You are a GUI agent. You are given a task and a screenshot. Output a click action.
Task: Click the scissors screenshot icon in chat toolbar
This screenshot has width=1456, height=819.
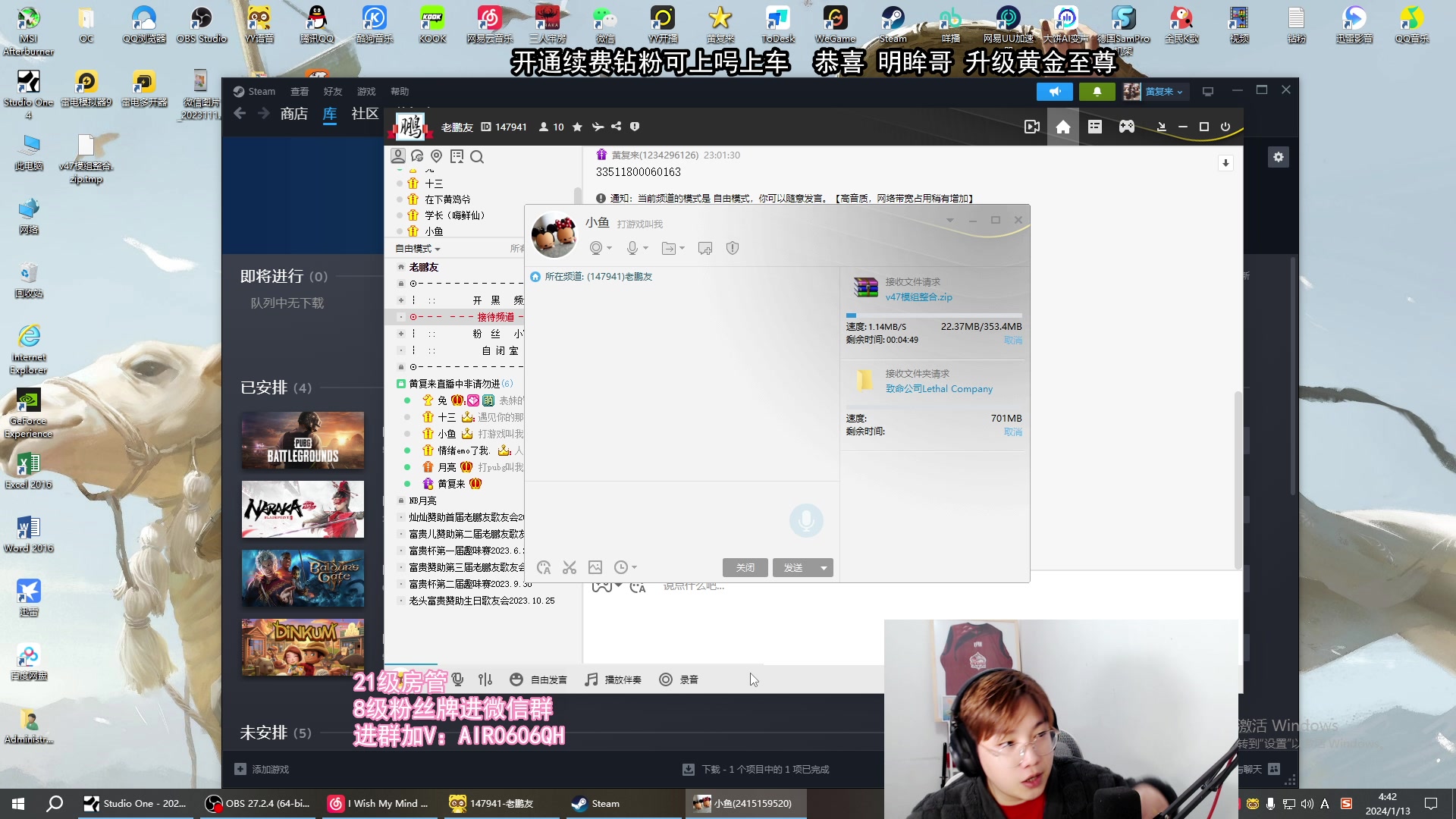pyautogui.click(x=570, y=567)
